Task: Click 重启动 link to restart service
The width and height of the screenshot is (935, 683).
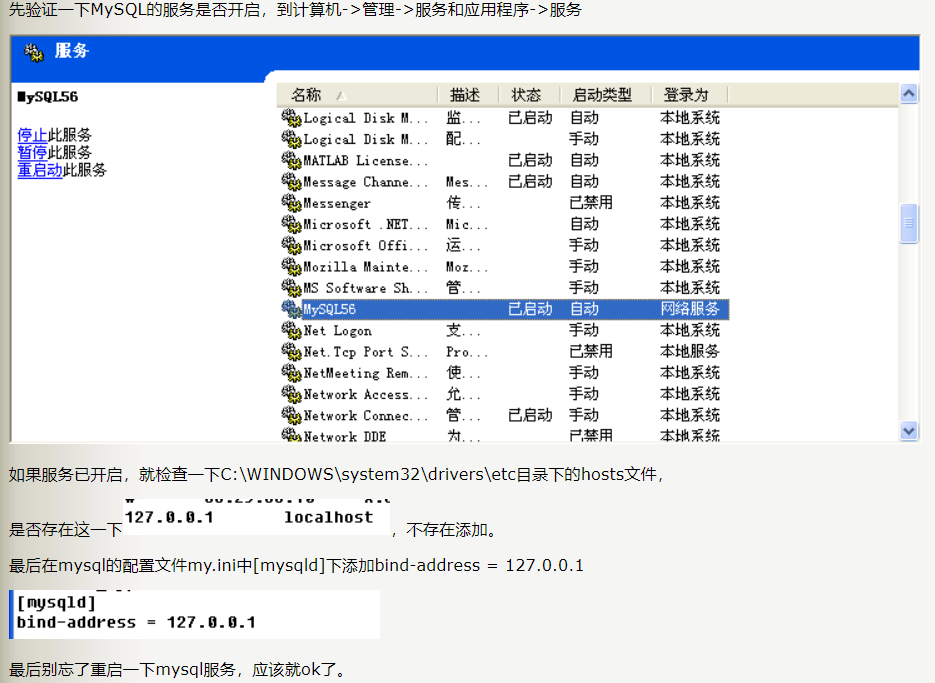Action: coord(40,170)
